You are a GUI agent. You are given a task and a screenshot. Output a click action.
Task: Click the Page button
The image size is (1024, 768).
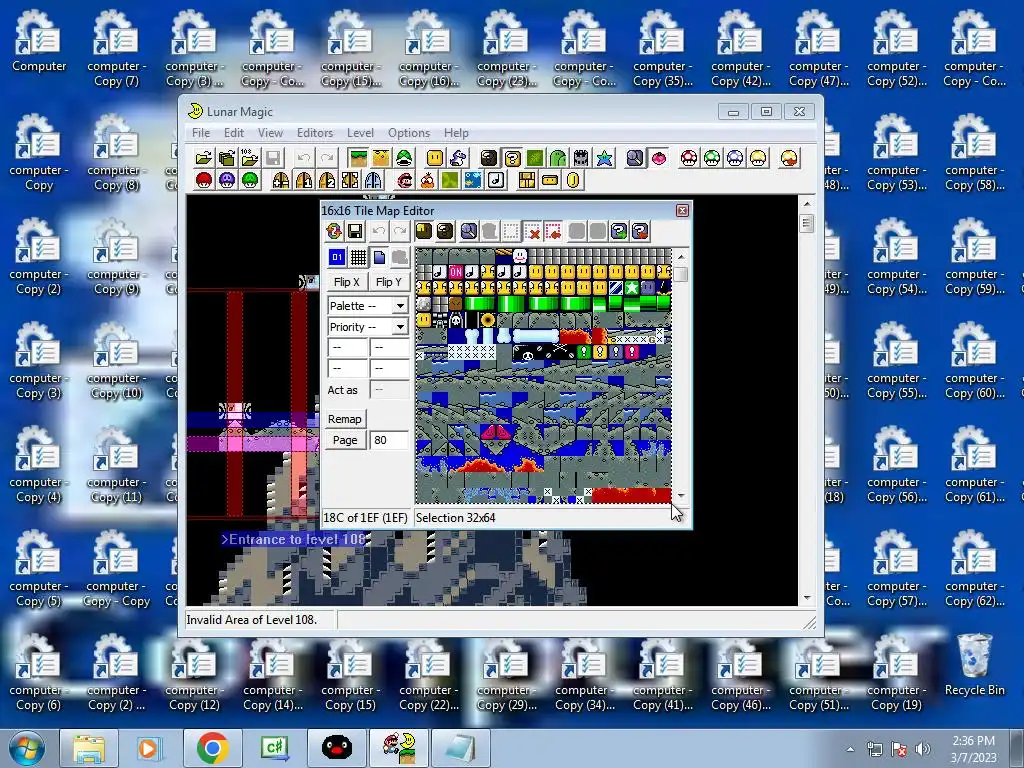pos(345,440)
